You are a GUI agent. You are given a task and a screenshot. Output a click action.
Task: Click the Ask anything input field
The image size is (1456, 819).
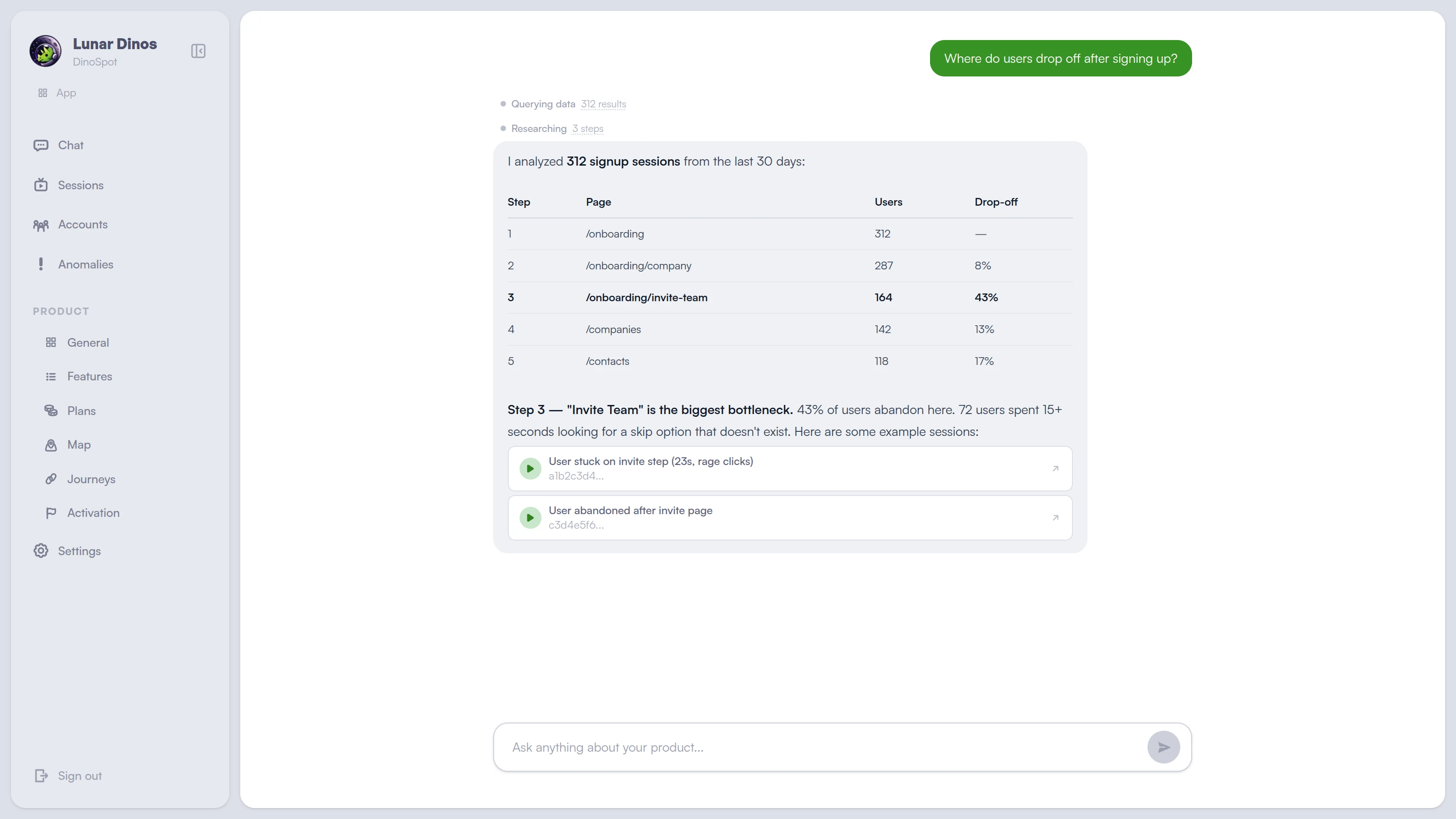(x=791, y=747)
